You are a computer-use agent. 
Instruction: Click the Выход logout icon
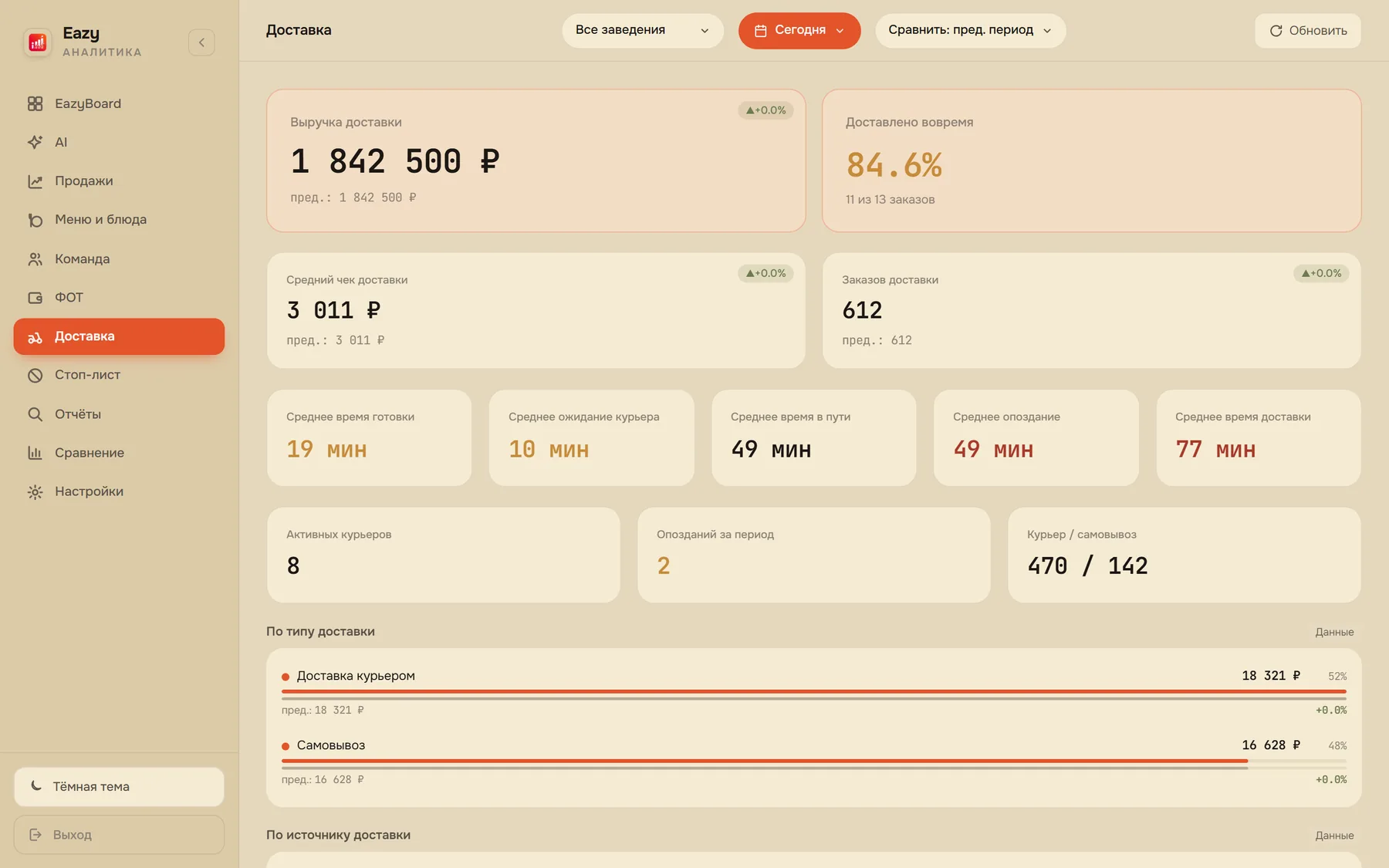tap(35, 835)
